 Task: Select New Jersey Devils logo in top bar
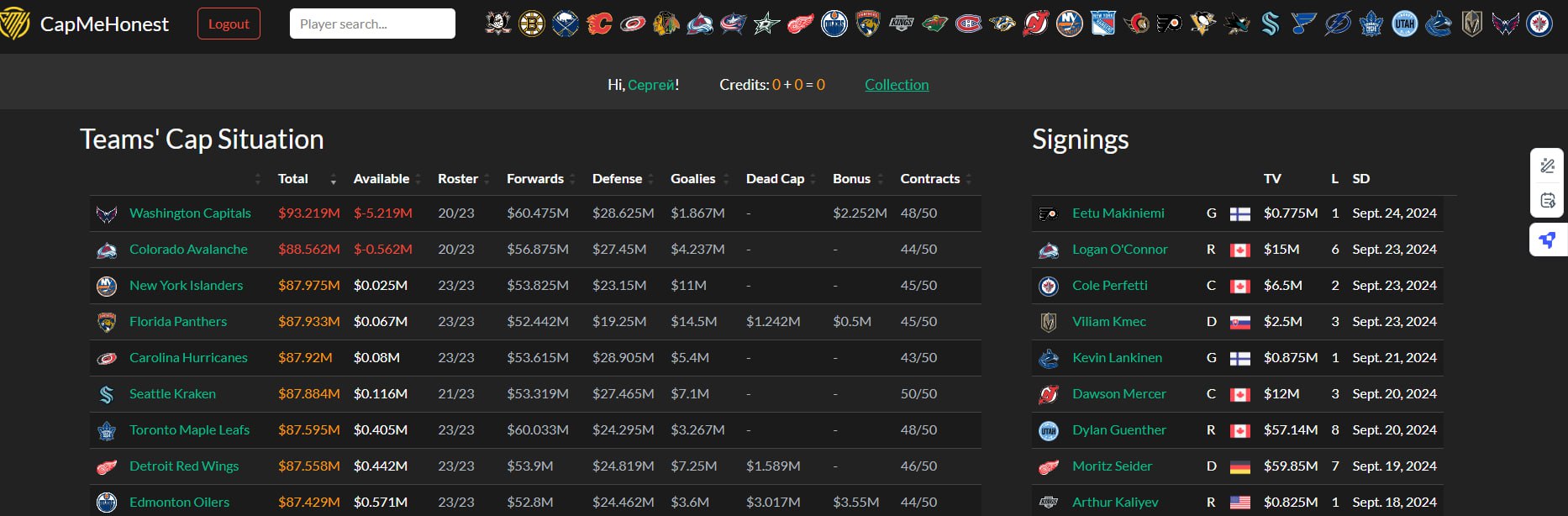1036,24
